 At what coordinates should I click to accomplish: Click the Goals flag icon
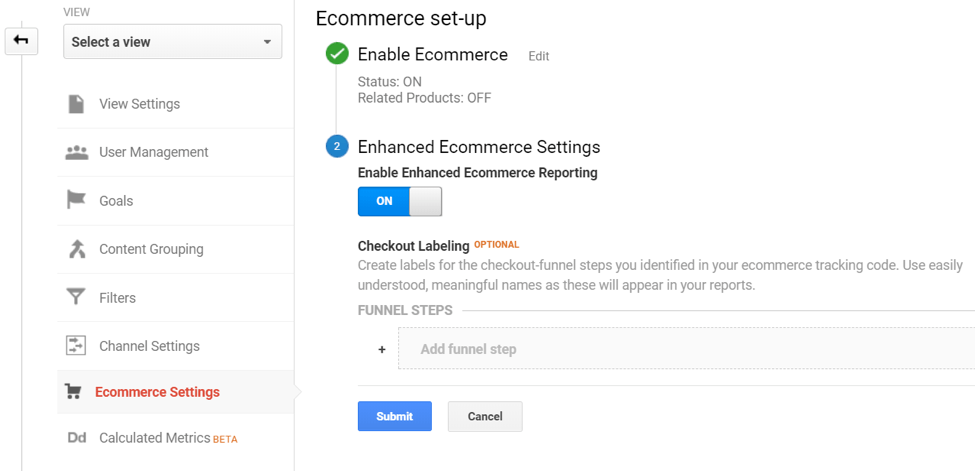coord(76,201)
